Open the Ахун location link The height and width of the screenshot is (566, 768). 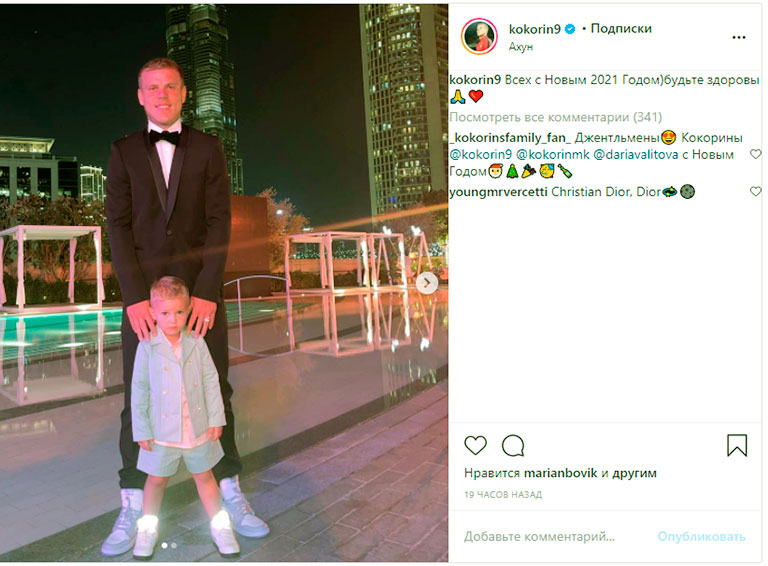click(521, 47)
